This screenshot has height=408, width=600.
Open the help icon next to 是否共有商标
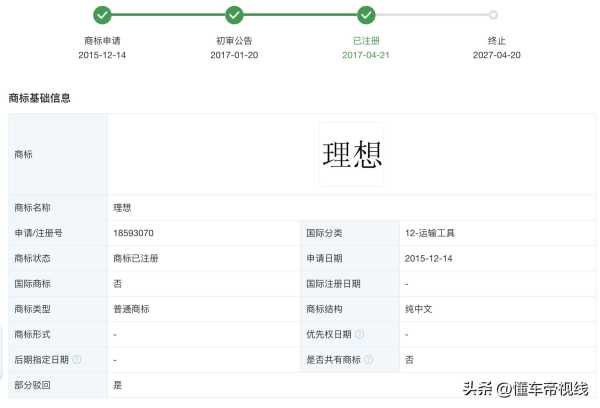click(x=368, y=359)
